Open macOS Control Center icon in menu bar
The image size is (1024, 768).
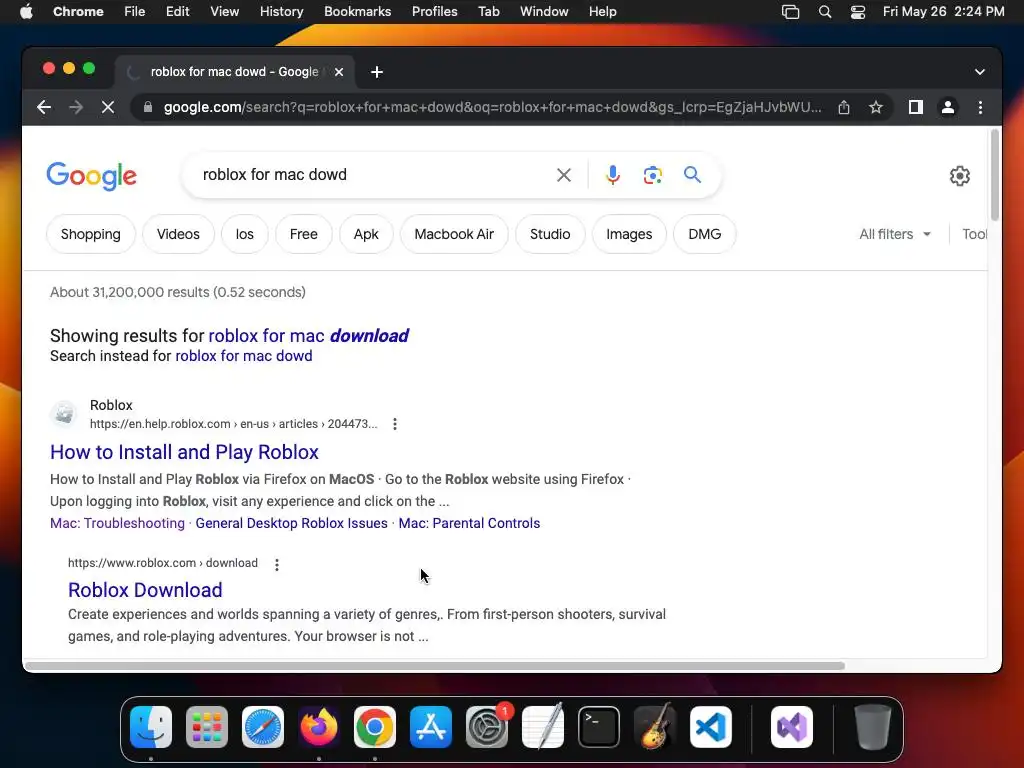(857, 11)
